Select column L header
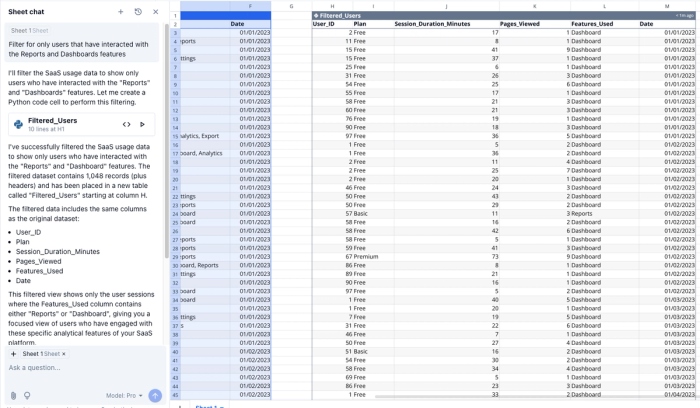700x408 pixels. [x=604, y=6]
